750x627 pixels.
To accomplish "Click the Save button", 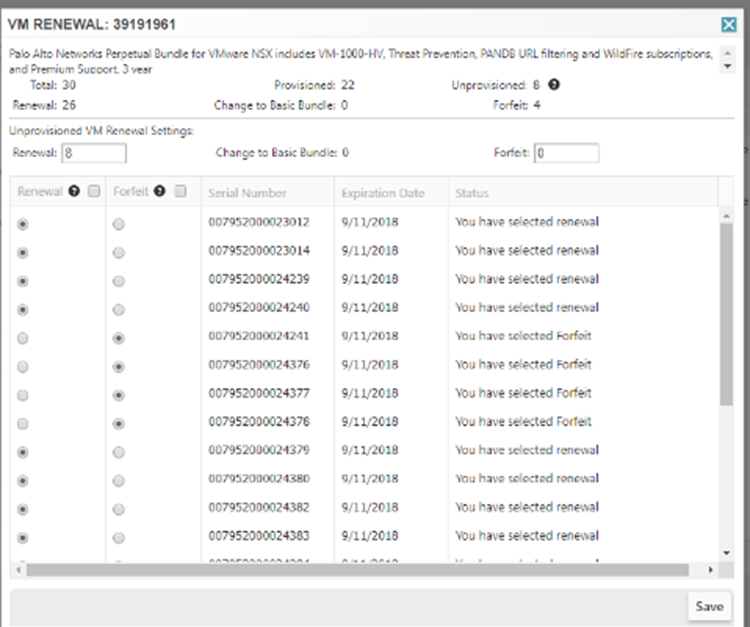I will point(709,607).
